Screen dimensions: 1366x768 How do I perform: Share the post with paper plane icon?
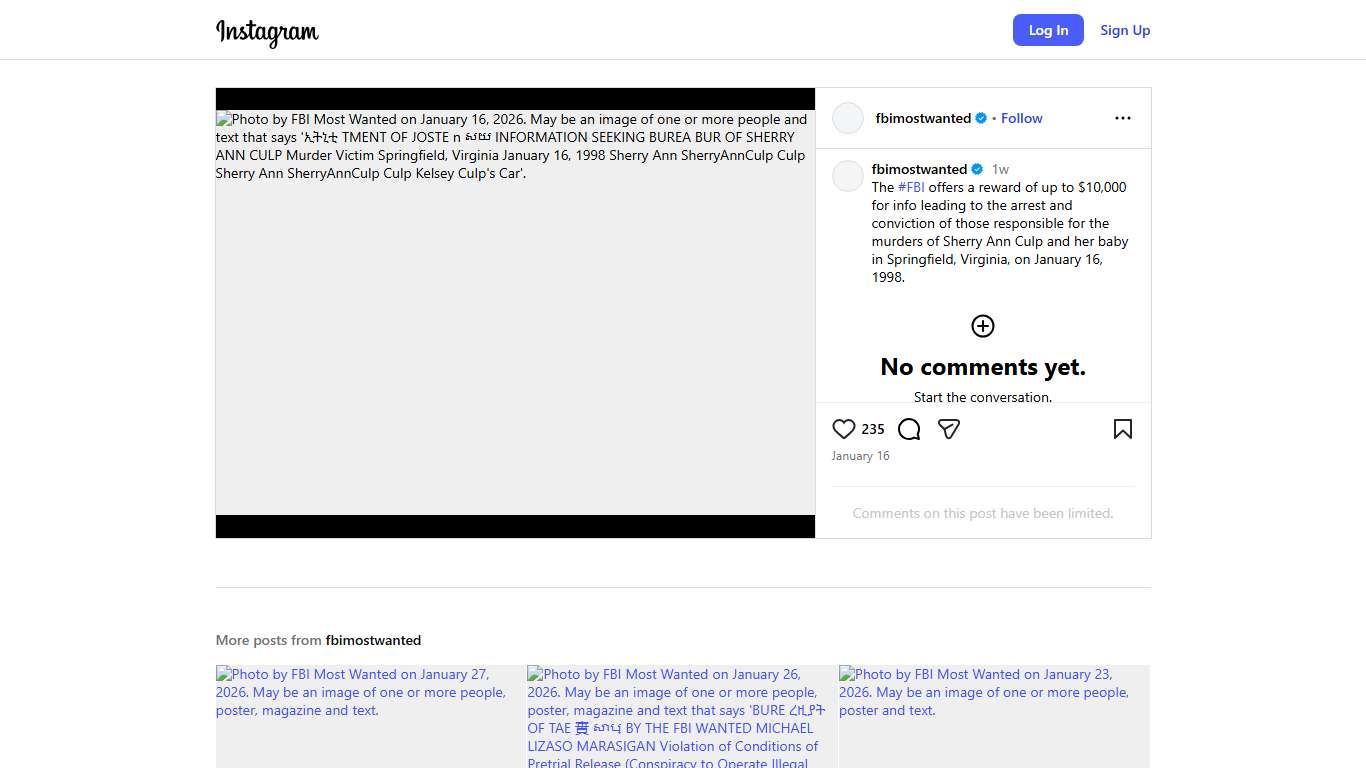click(x=949, y=429)
